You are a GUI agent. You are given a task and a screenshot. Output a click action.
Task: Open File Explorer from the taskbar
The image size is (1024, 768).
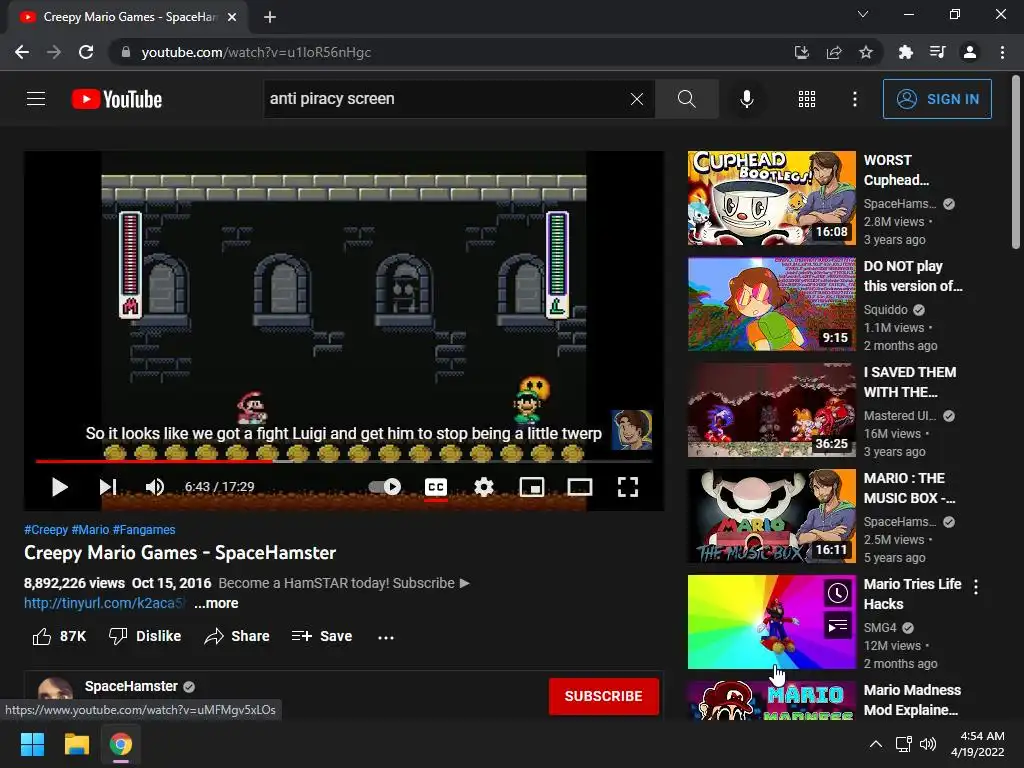[x=76, y=744]
